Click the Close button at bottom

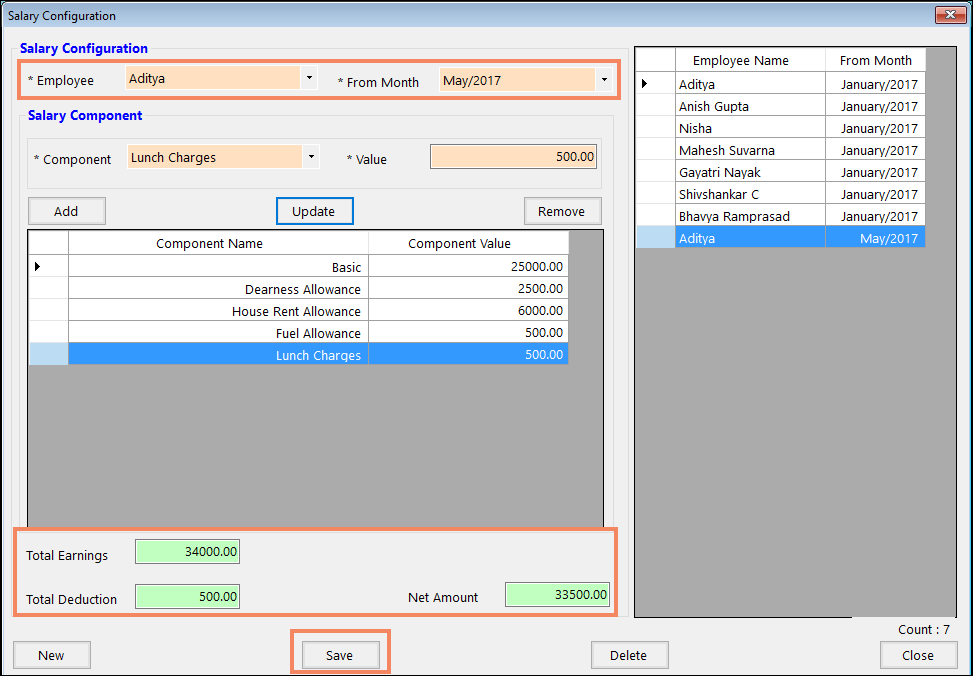(918, 655)
